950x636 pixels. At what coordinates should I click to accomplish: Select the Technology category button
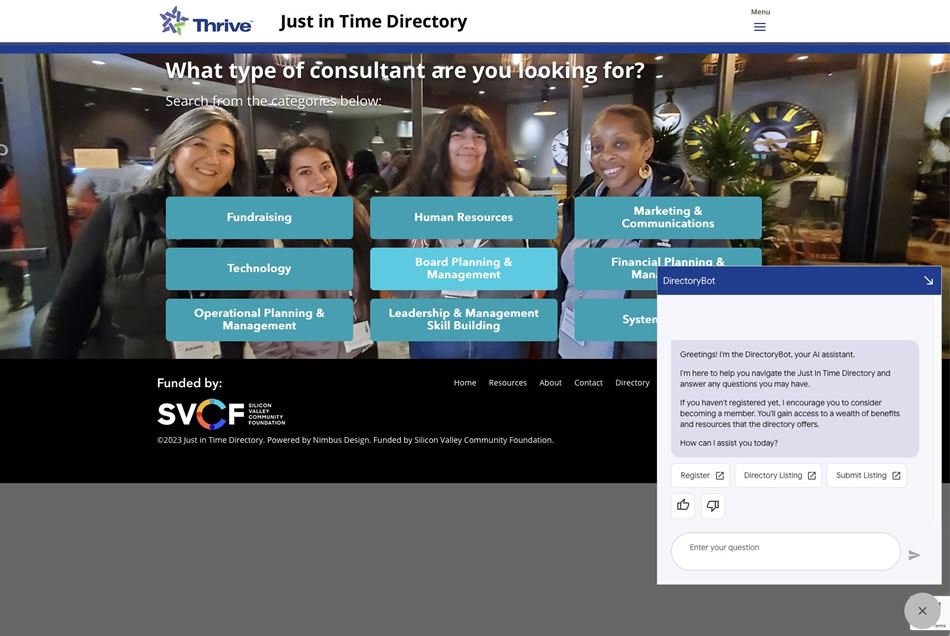pos(259,268)
